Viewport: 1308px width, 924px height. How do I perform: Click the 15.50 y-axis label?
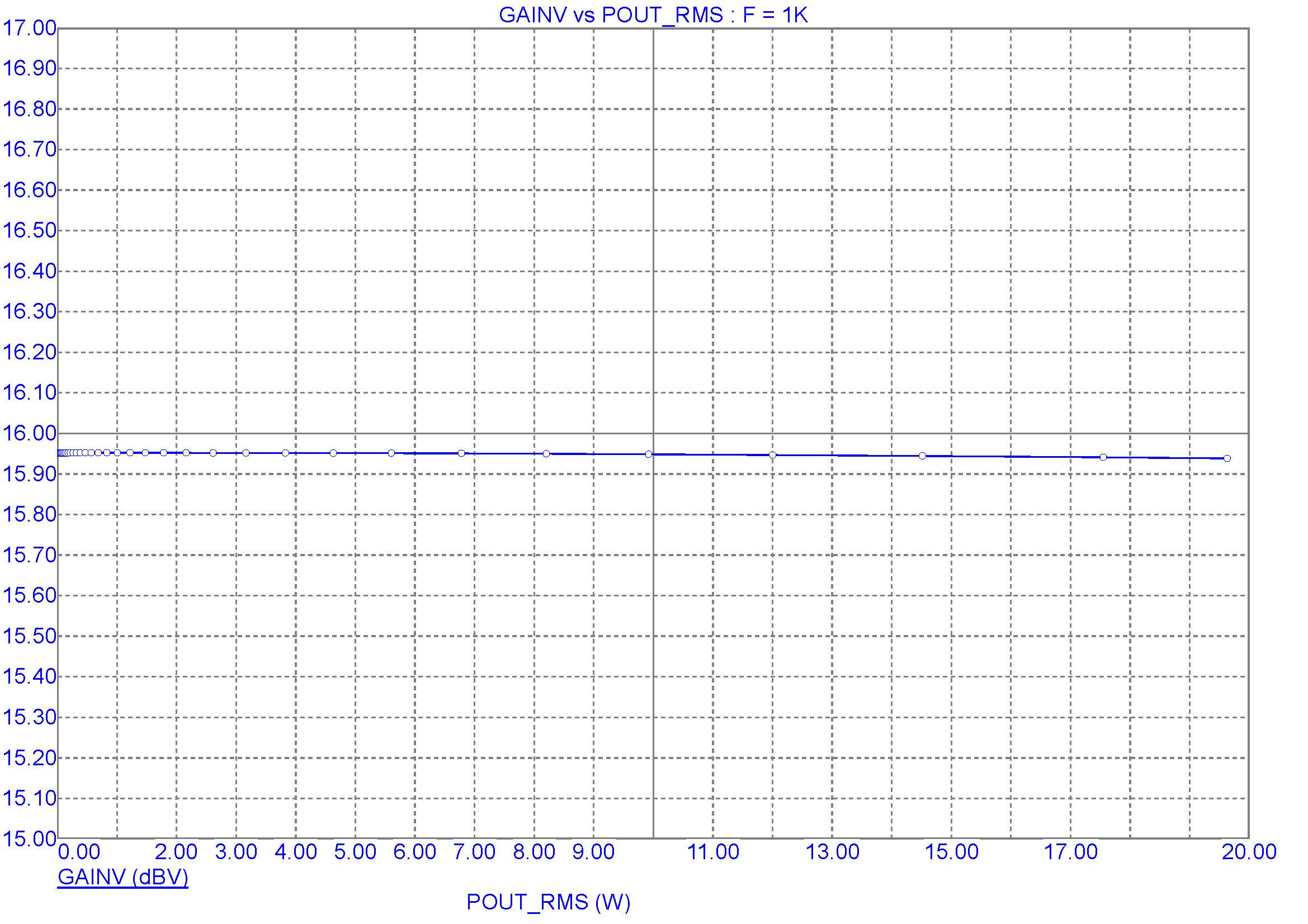(30, 636)
